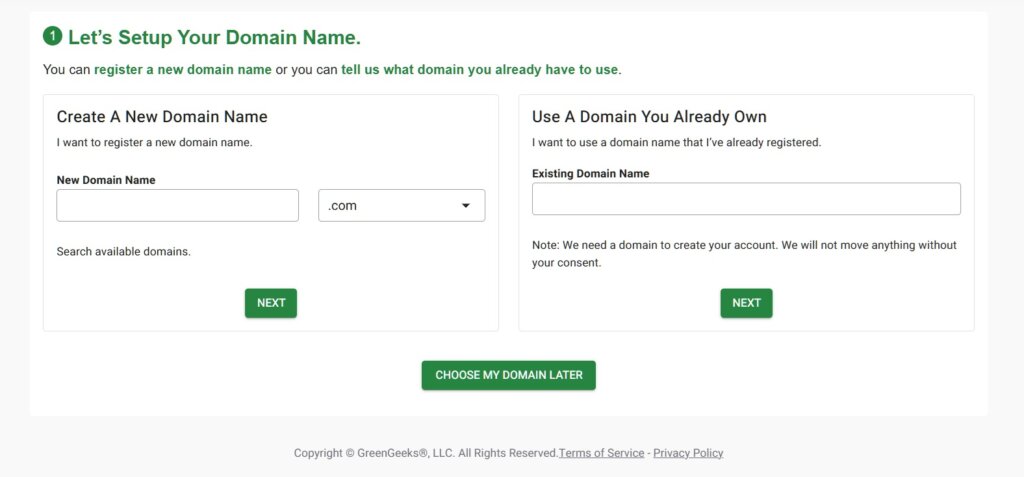Click the "Let's Setup Your Domain Name" title
This screenshot has height=477, width=1024.
(214, 38)
